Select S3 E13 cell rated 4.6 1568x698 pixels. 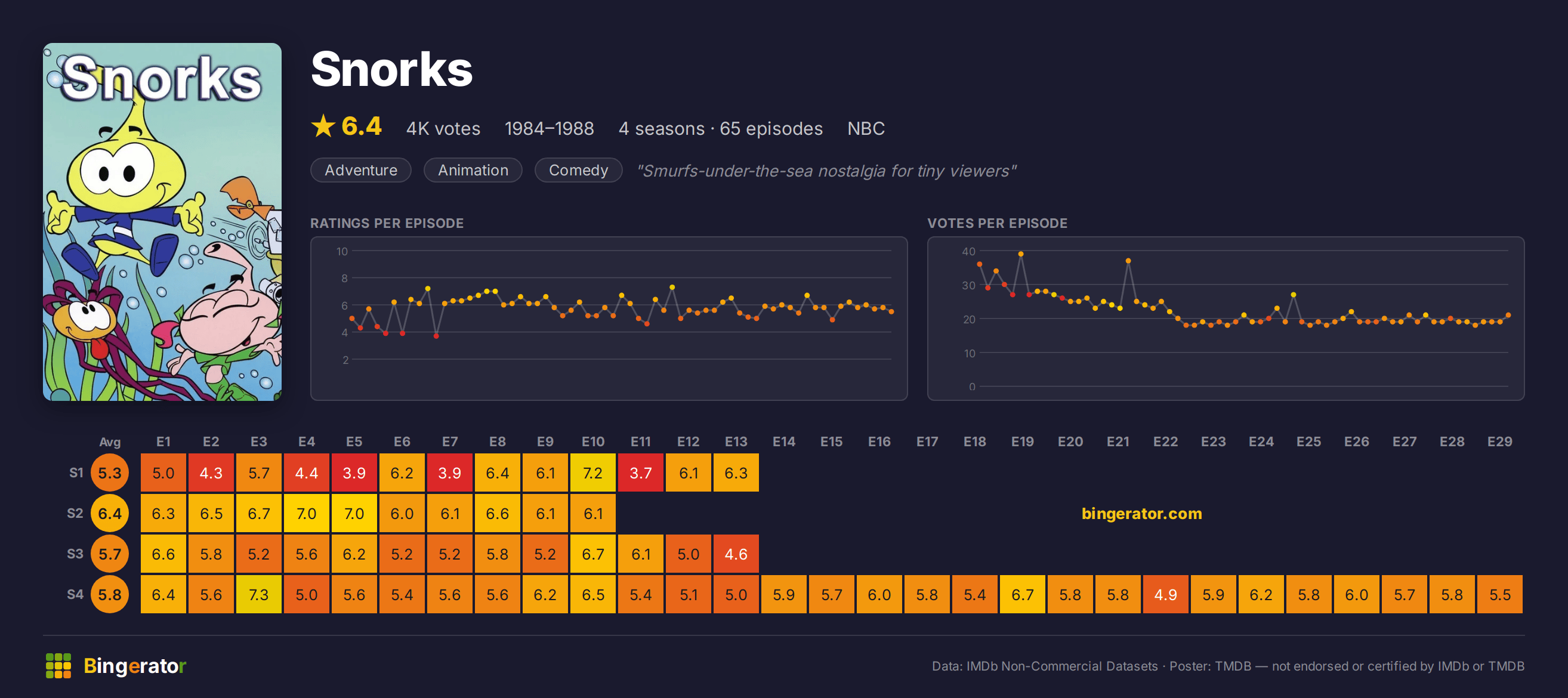click(736, 554)
